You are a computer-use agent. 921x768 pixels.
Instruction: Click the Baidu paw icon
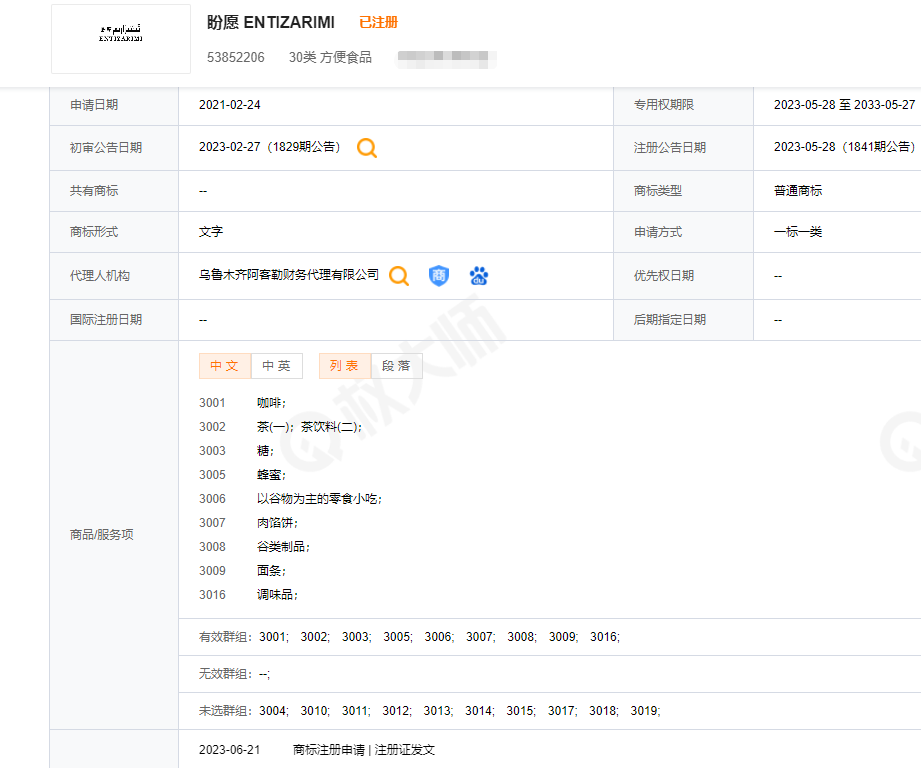(x=479, y=276)
